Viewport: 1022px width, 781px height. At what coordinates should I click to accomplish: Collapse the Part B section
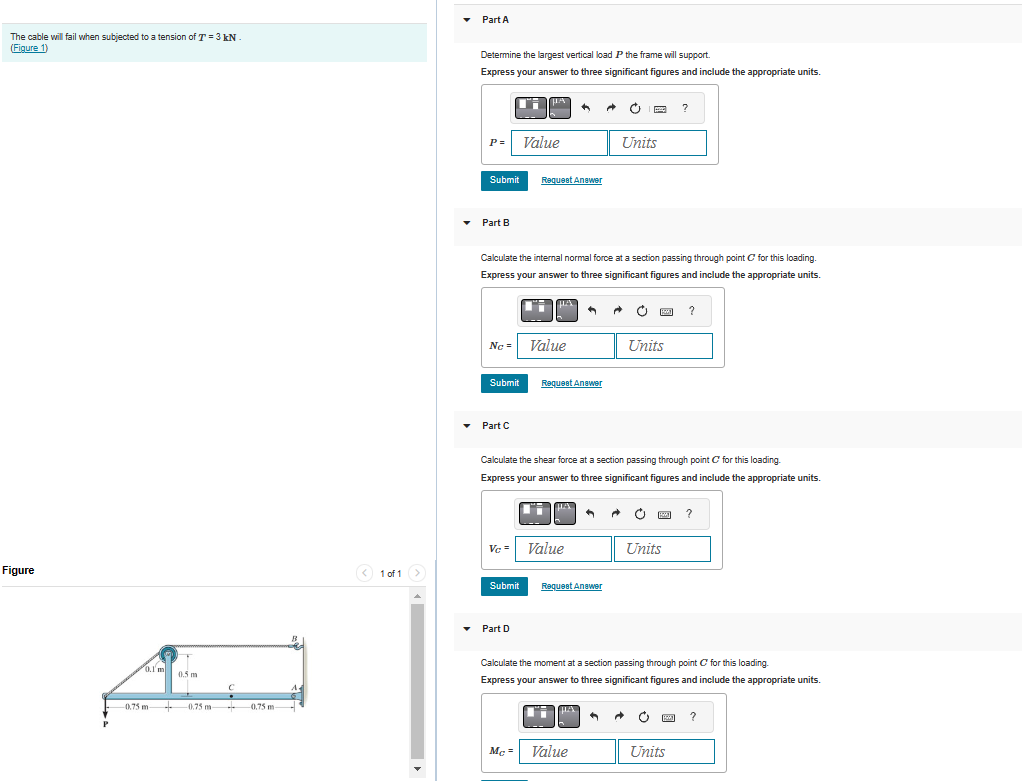click(466, 222)
